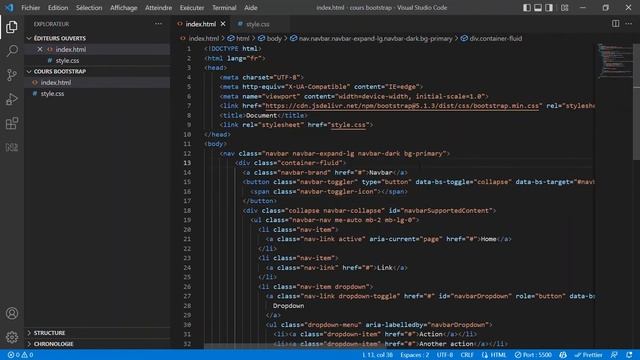Collapse the ÉDITEURS OUVERTS section
The width and height of the screenshot is (640, 360).
(x=98, y=38)
